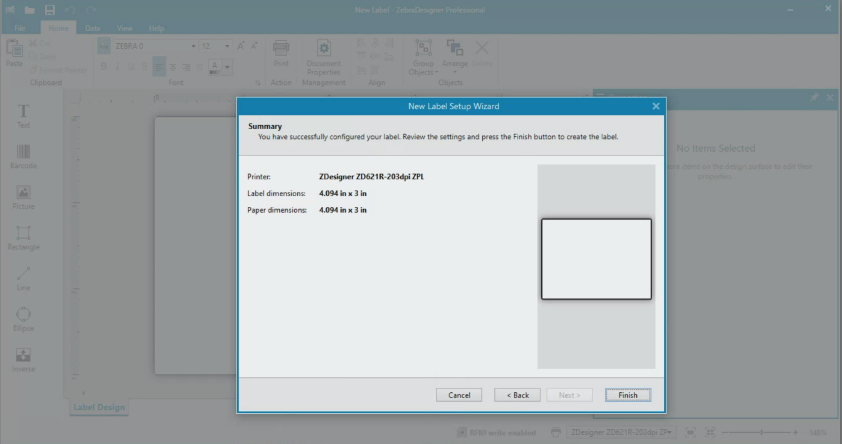This screenshot has width=842, height=444.
Task: Select the Picture tool
Action: tap(24, 195)
